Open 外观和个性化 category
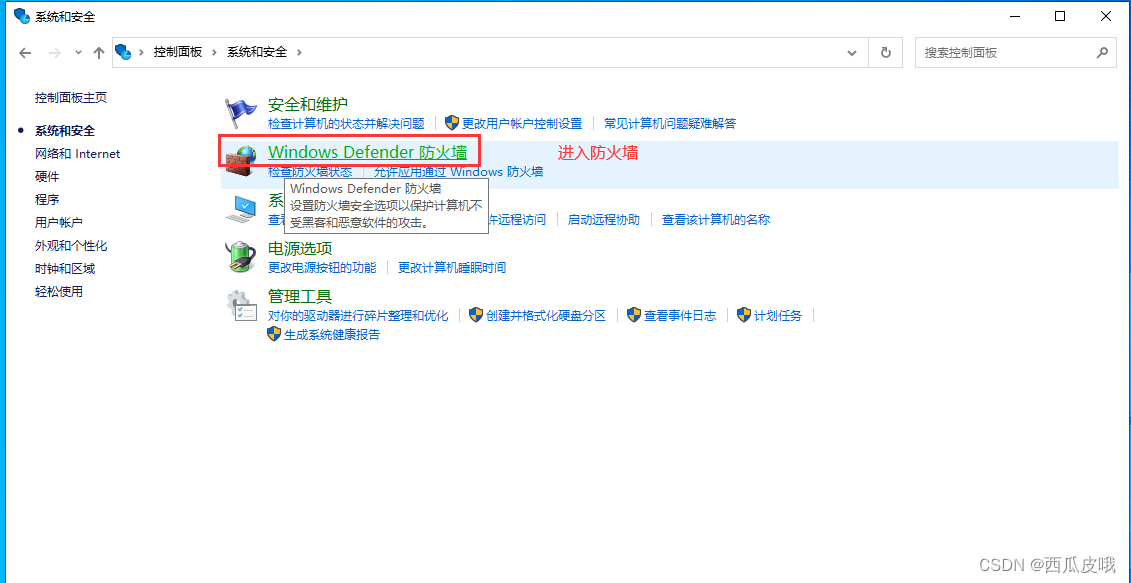 pyautogui.click(x=71, y=246)
